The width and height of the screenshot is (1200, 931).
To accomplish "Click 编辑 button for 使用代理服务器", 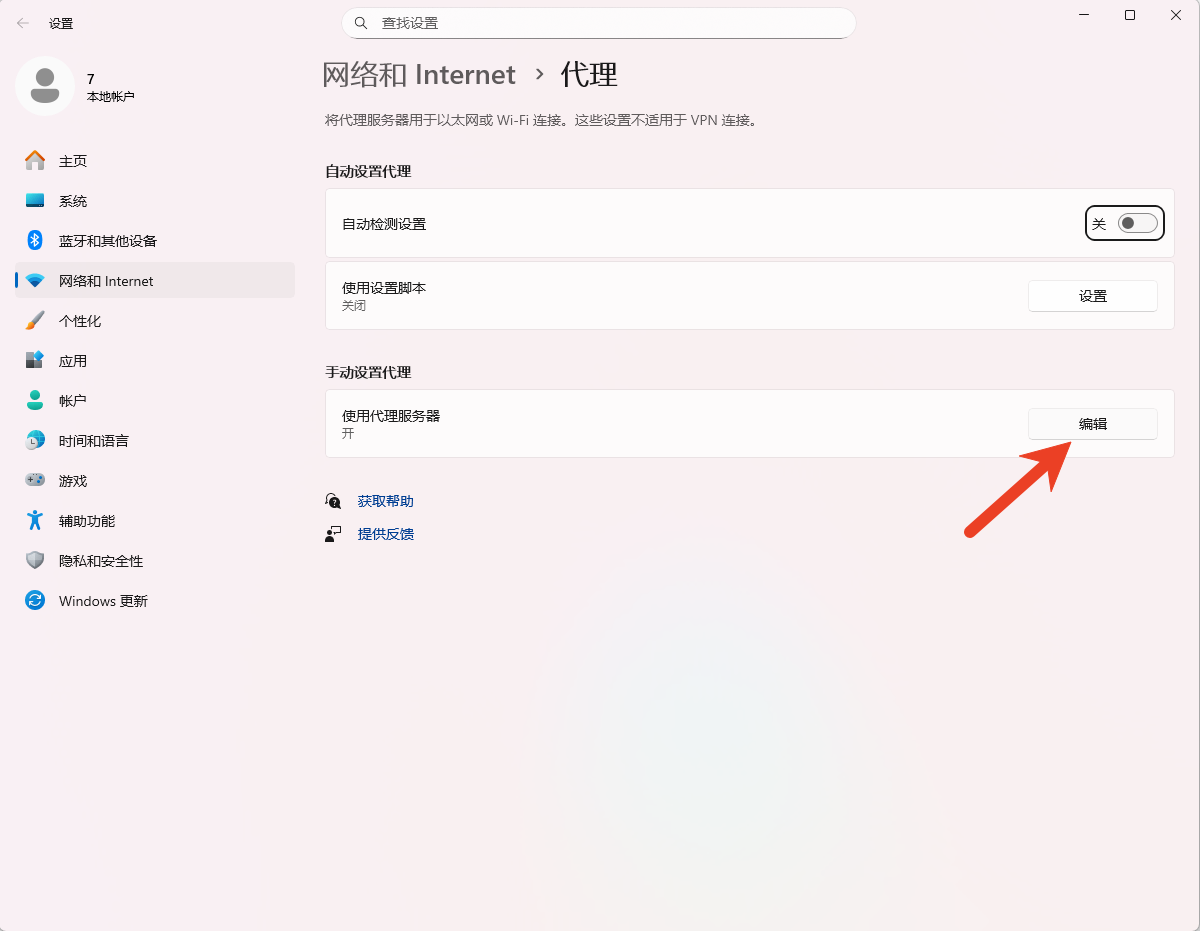I will (x=1092, y=424).
